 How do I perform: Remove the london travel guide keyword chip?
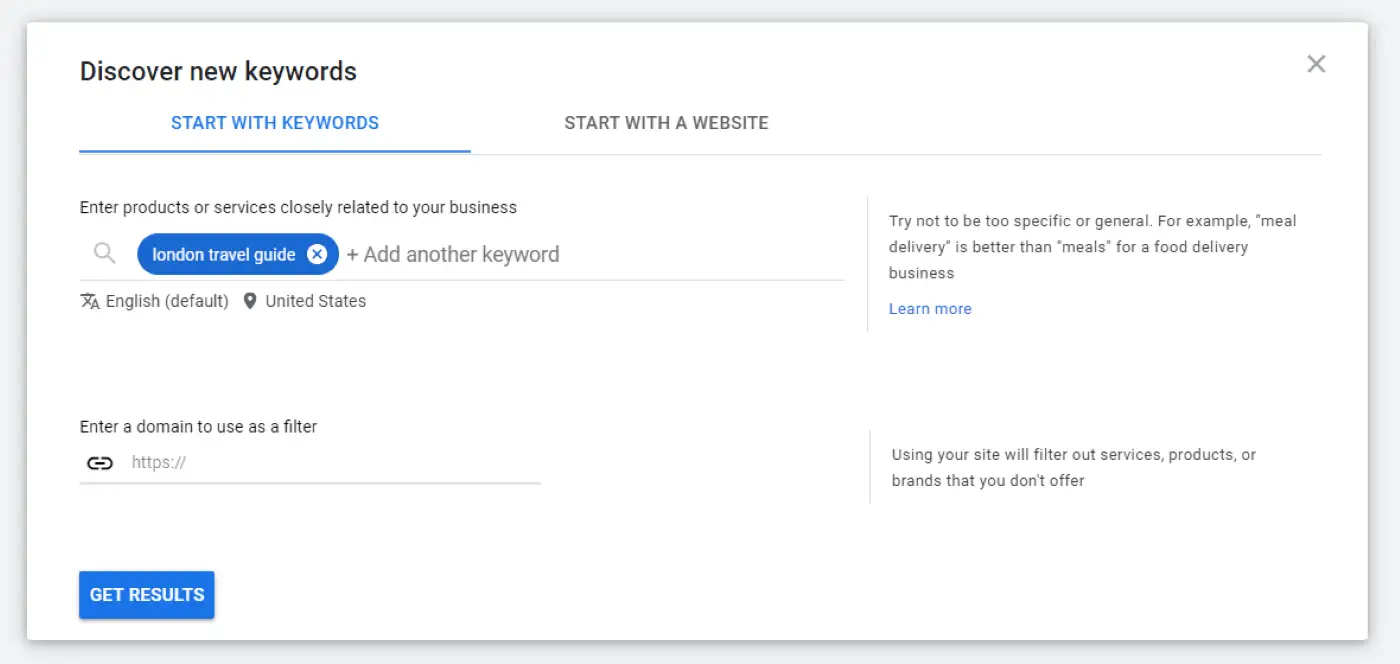pyautogui.click(x=317, y=254)
